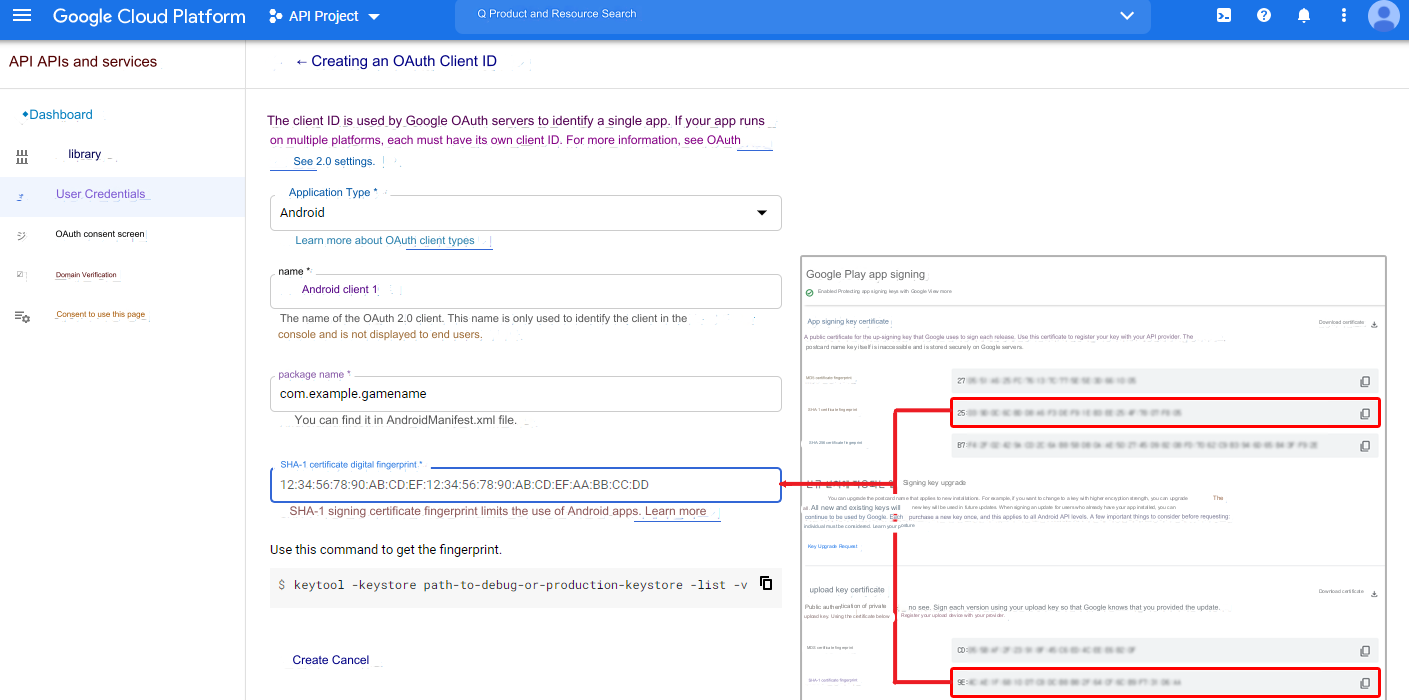Go to OAuth consent screen page
The width and height of the screenshot is (1409, 700).
tap(100, 235)
